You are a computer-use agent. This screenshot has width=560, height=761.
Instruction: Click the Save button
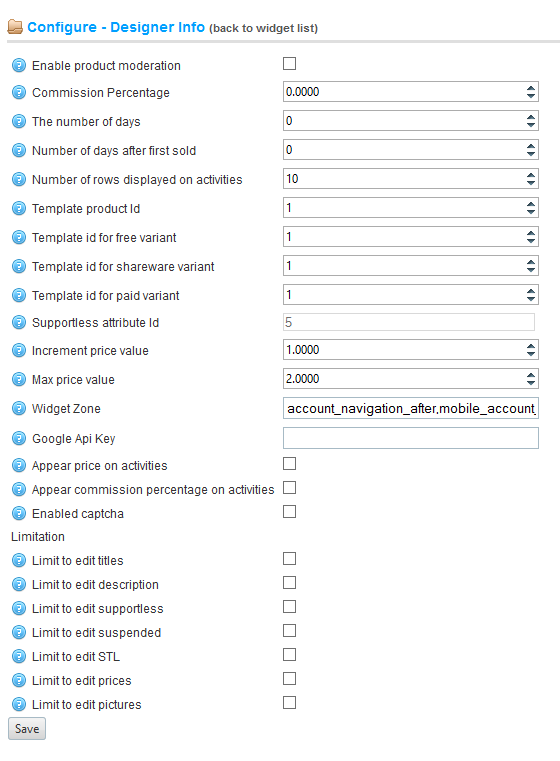27,729
